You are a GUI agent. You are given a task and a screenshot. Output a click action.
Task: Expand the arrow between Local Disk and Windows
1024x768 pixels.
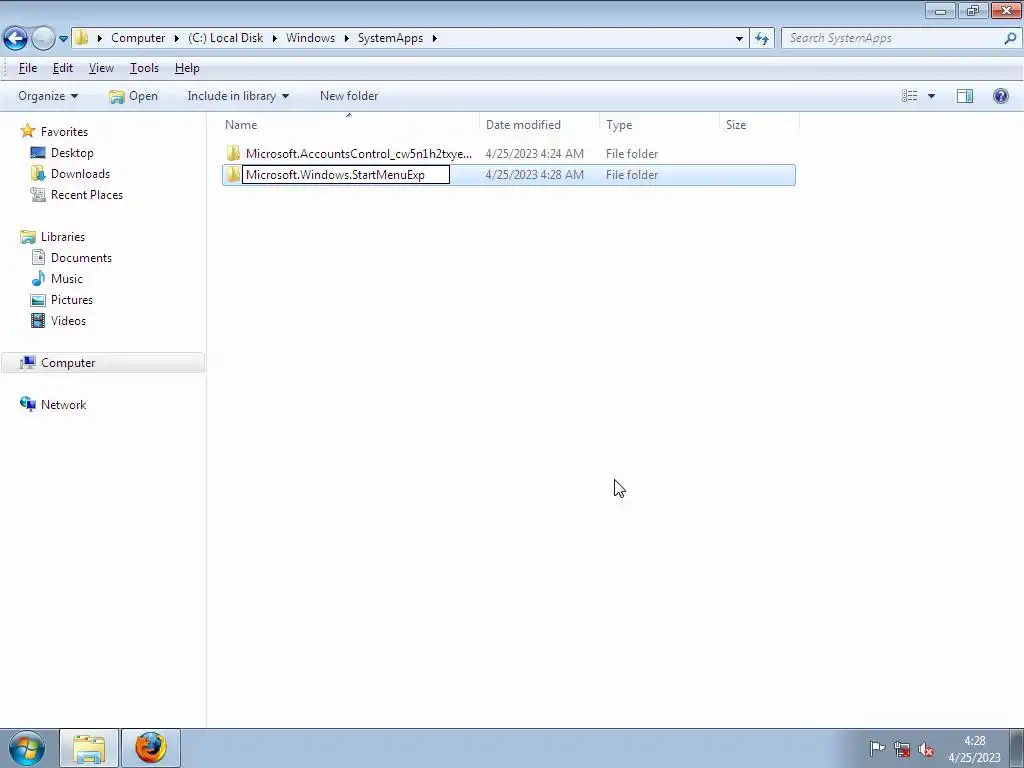[x=274, y=38]
